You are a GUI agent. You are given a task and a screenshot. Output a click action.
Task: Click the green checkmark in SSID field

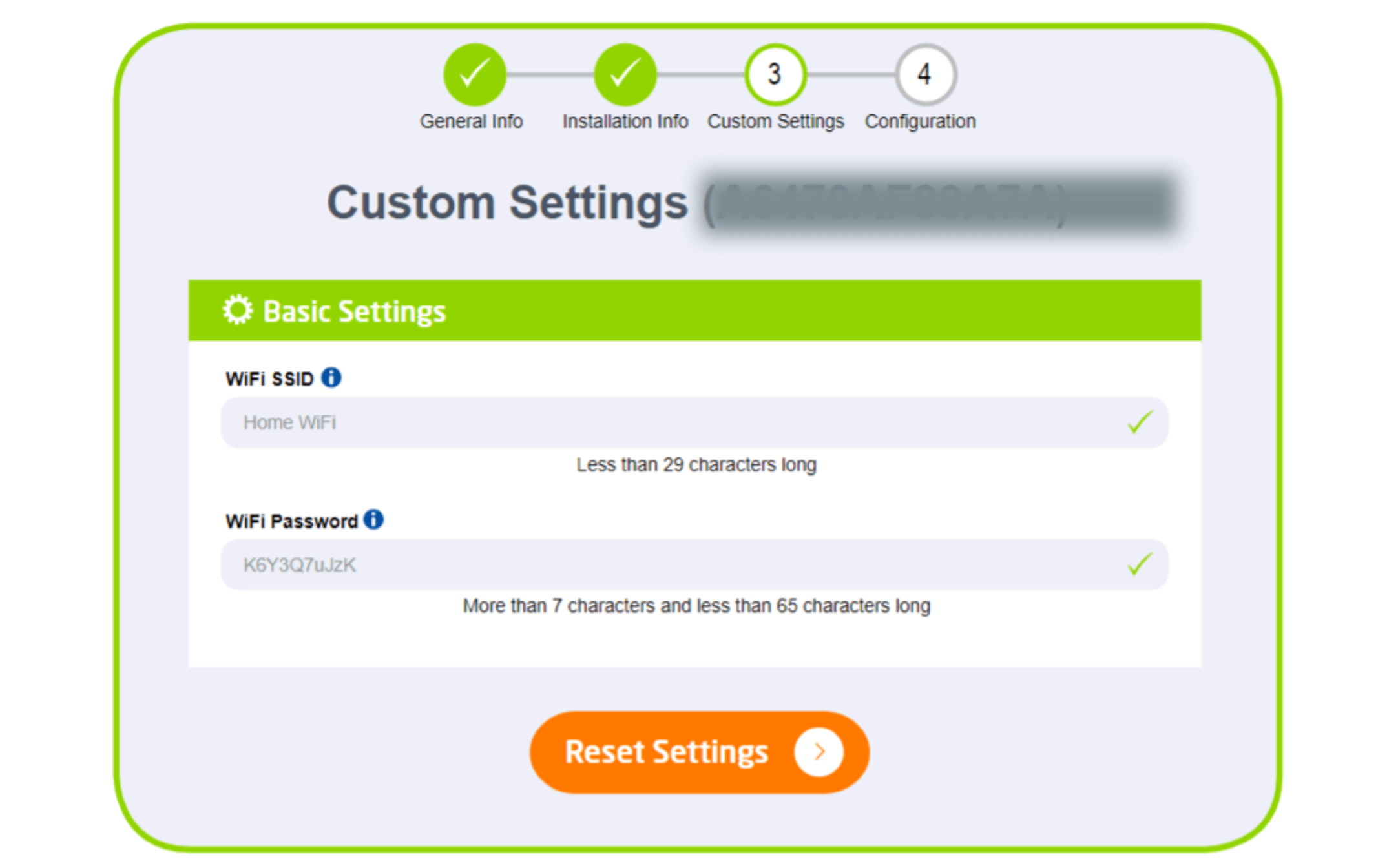(x=1140, y=422)
